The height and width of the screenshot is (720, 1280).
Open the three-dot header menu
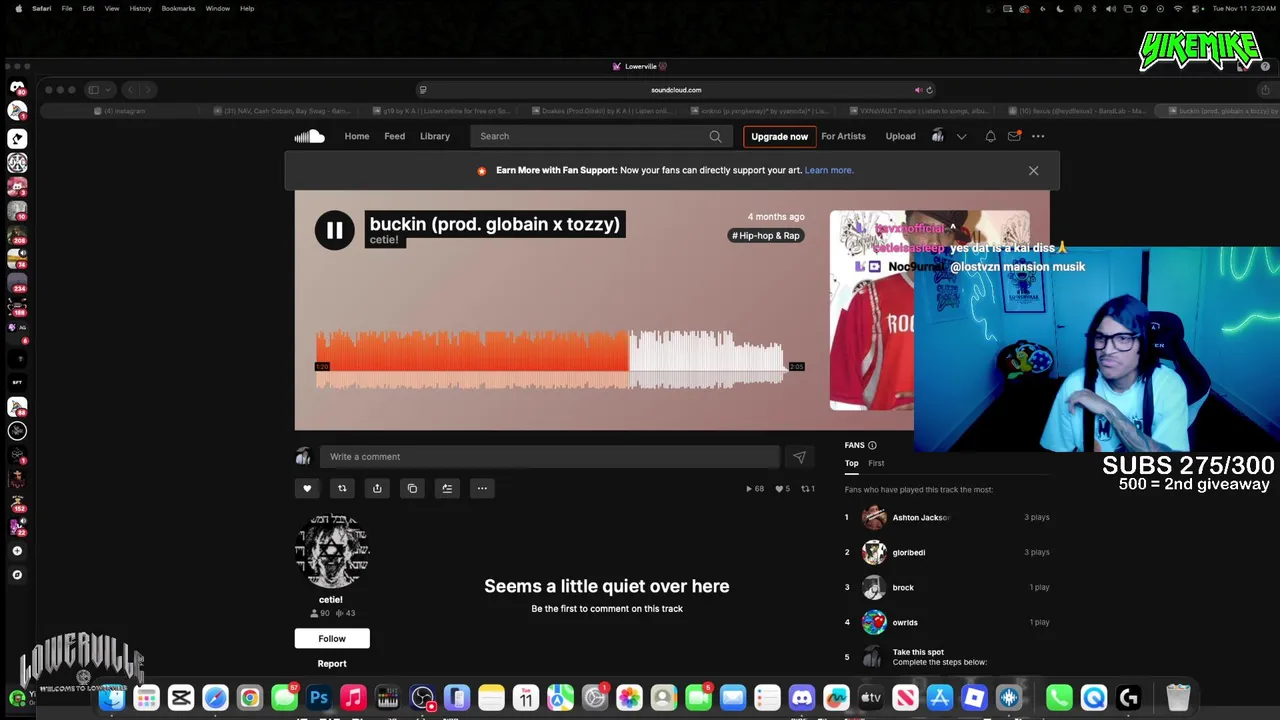point(1038,136)
